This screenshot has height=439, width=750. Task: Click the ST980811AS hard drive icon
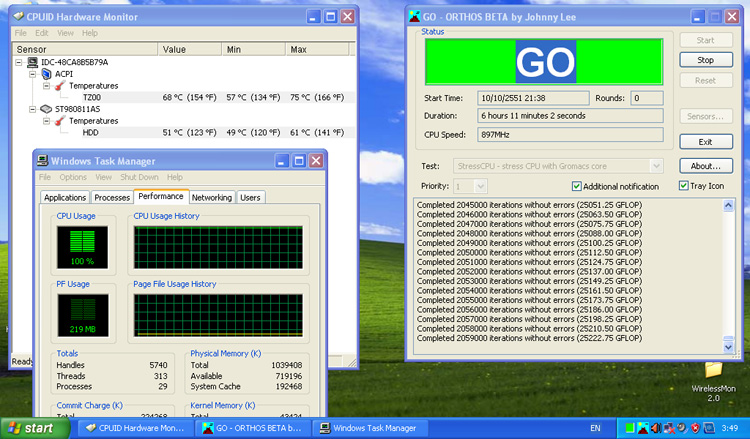coord(46,109)
